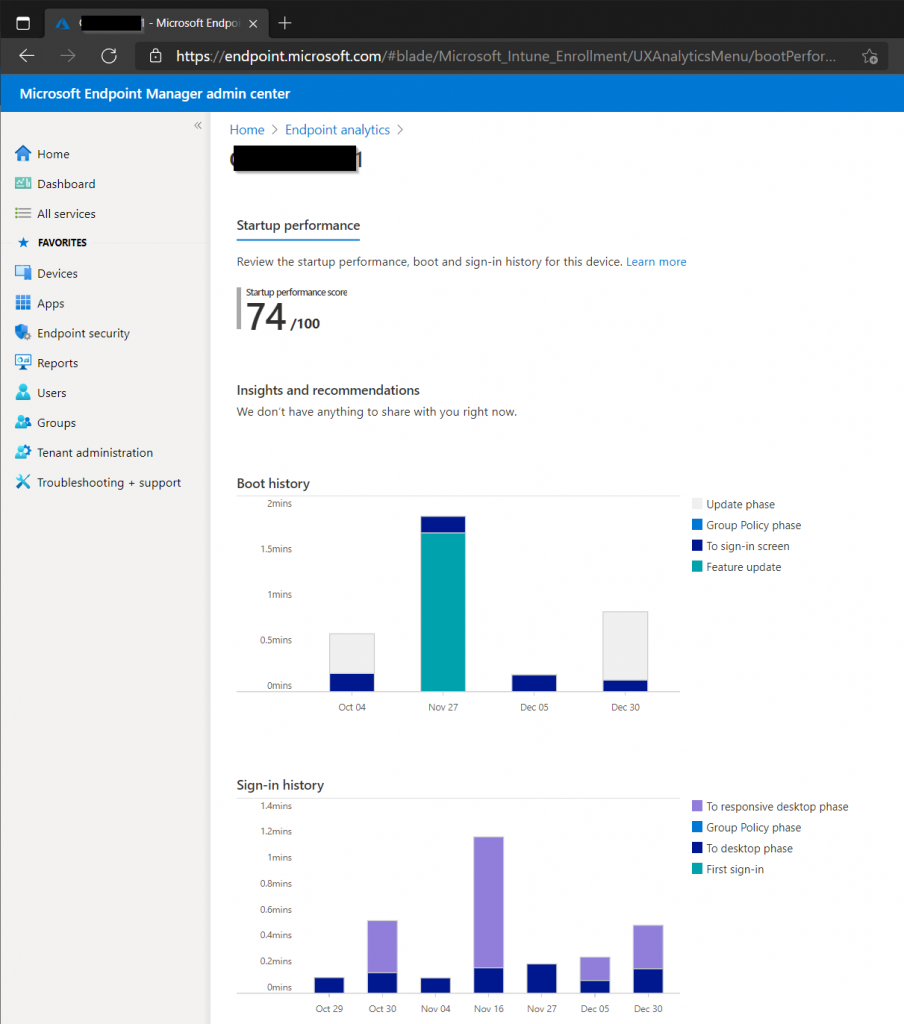This screenshot has width=904, height=1024.
Task: Open a new browser tab with plus icon
Action: click(285, 24)
